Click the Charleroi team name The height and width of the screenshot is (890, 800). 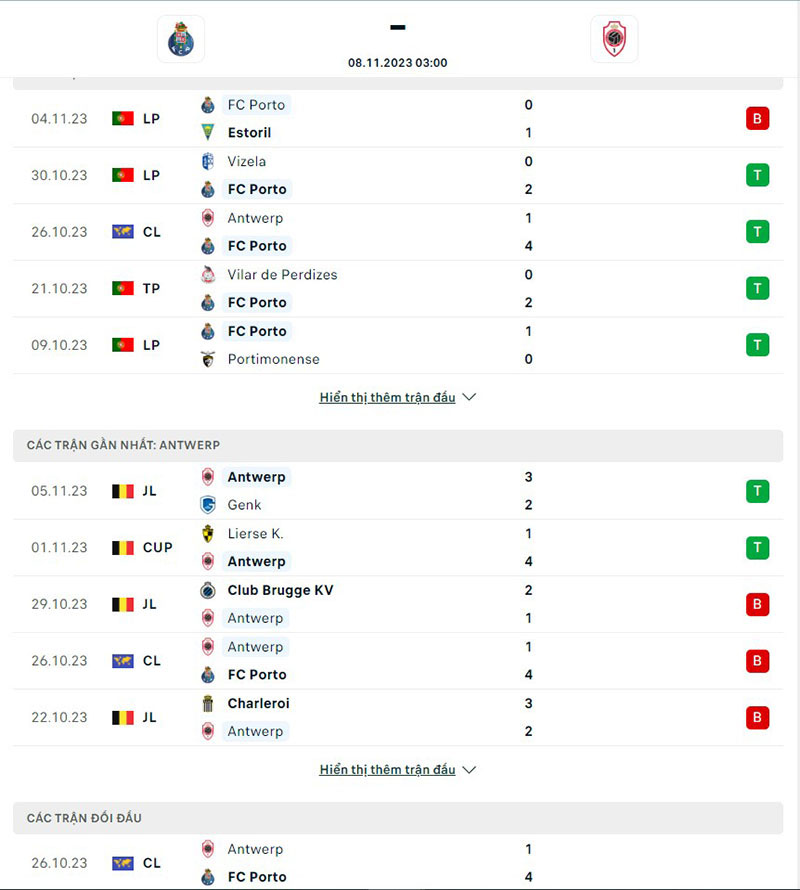tap(258, 703)
